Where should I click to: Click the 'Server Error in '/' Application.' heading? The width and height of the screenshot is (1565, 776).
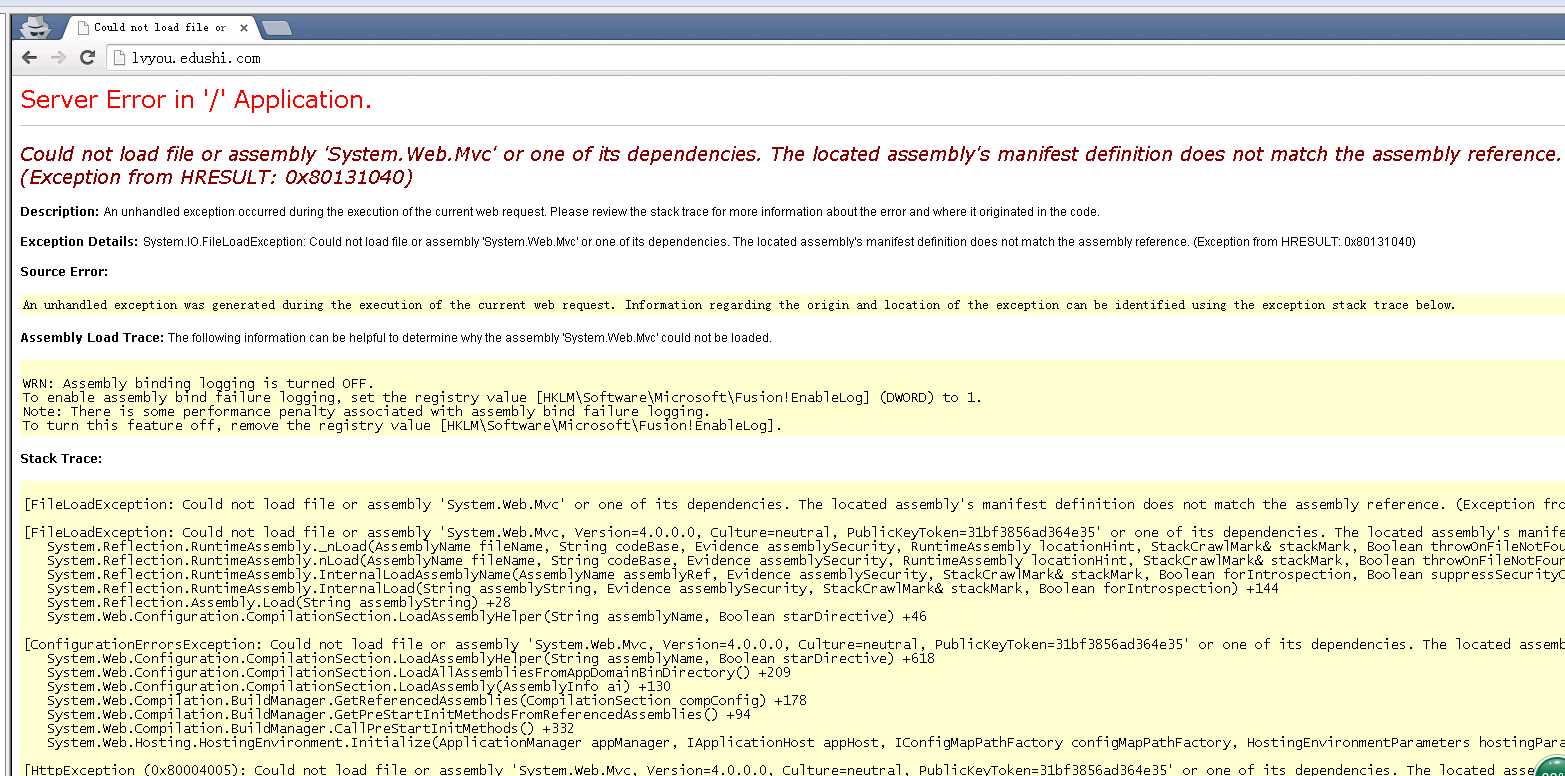196,100
